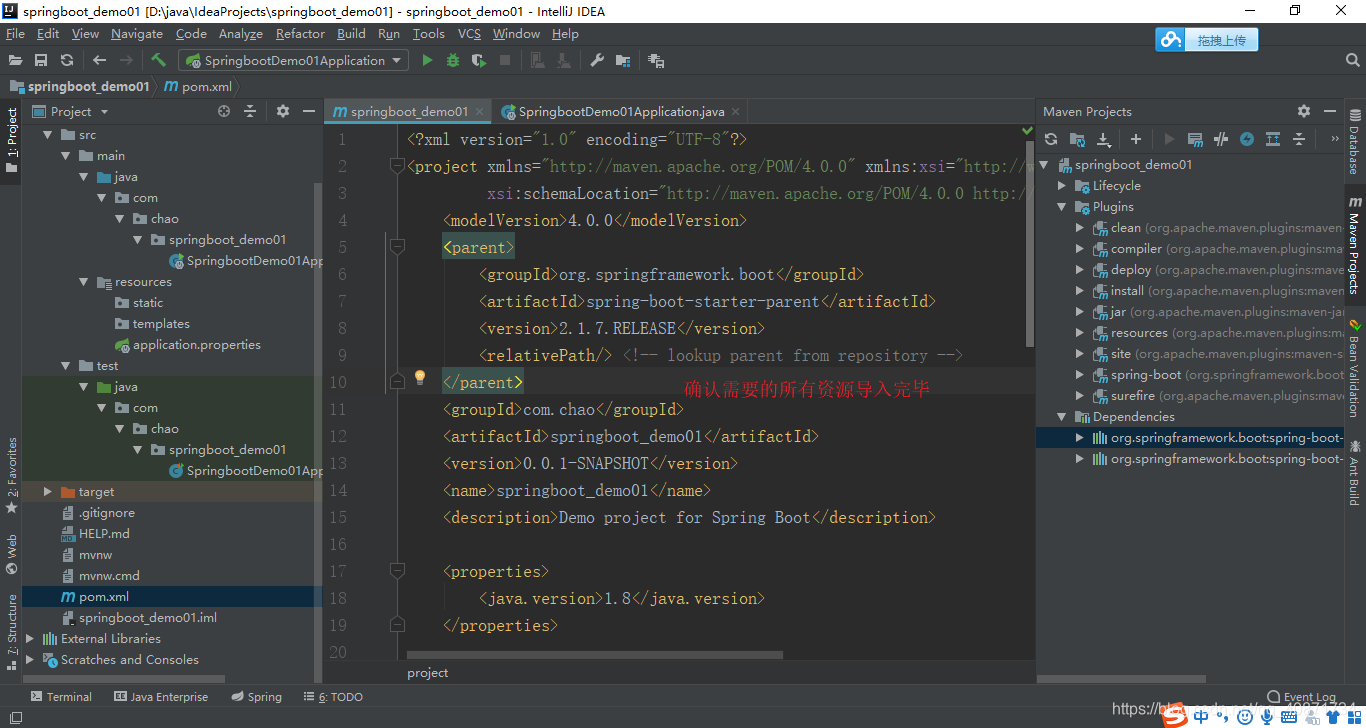Open the Event Log
1366x728 pixels.
(1301, 697)
